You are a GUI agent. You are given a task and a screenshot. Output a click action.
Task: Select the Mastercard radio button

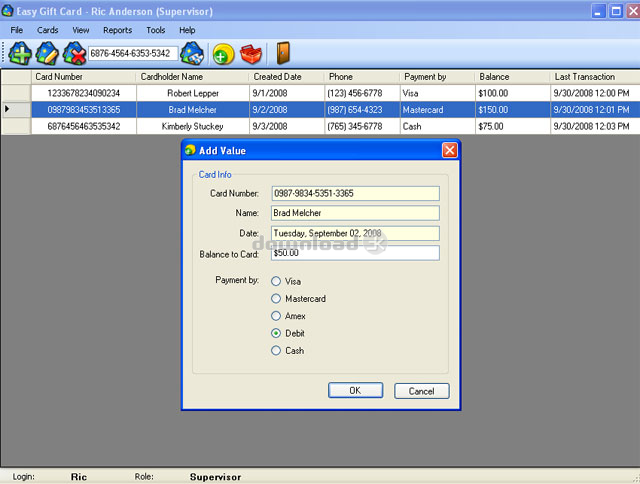[276, 299]
